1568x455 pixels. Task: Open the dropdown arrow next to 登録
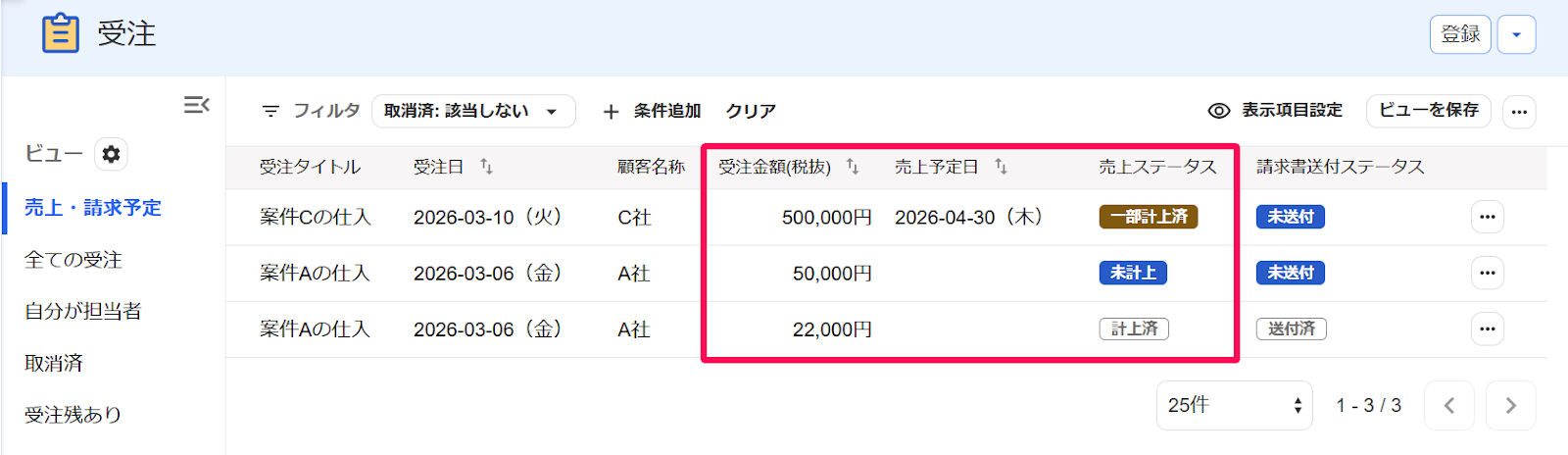[1516, 34]
